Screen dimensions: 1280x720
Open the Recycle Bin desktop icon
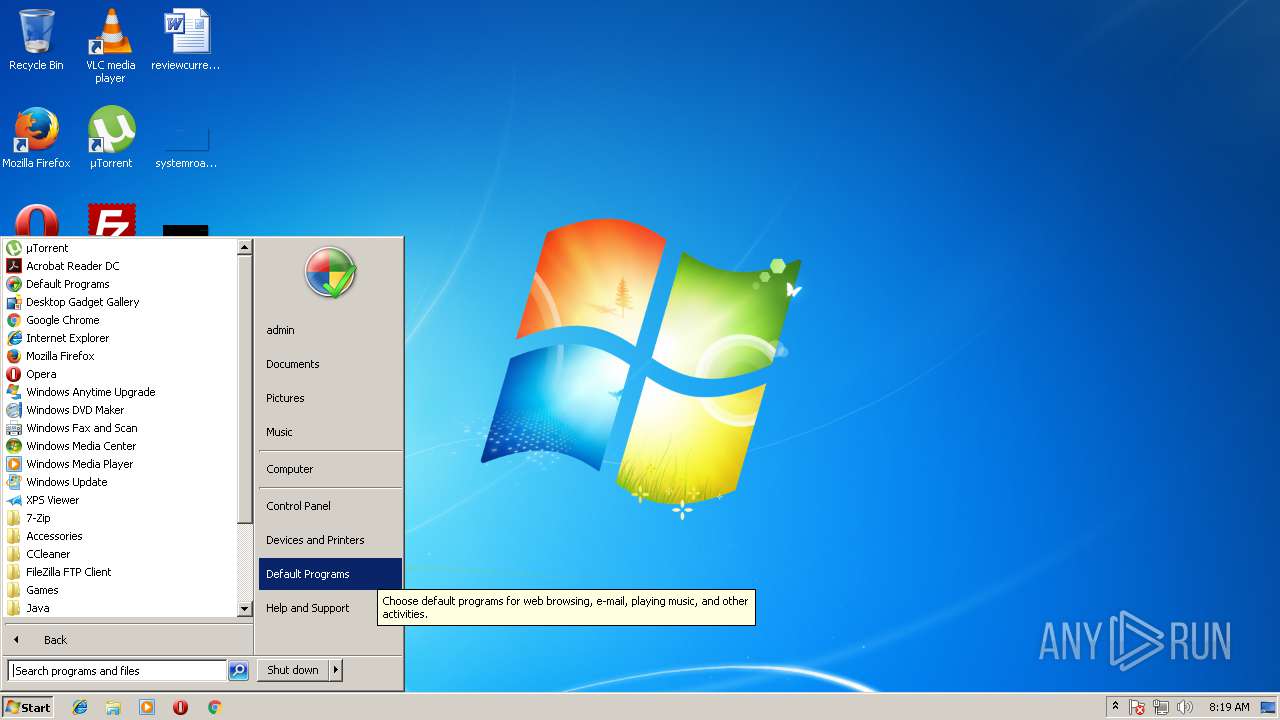click(36, 40)
